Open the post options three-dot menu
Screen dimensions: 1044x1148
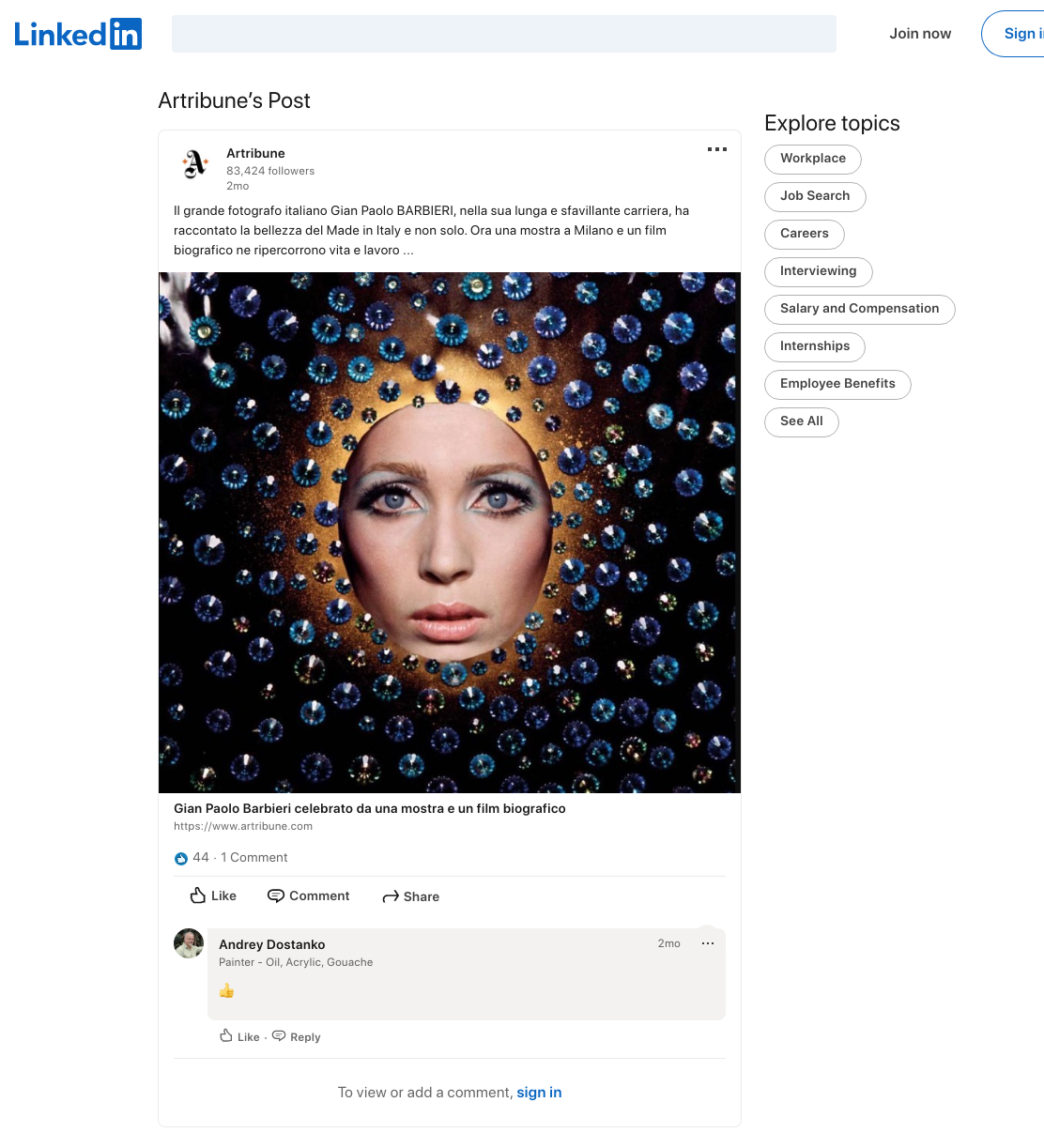tap(717, 149)
